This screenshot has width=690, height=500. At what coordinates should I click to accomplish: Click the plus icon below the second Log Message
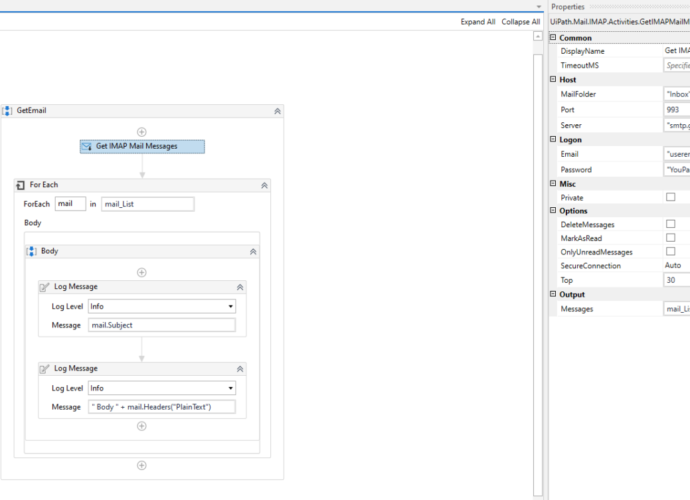[142, 426]
